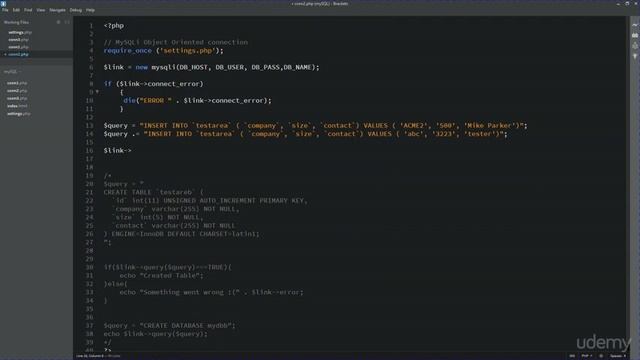Click 'CREATE TABLE' comment text on line 21

click(x=127, y=192)
